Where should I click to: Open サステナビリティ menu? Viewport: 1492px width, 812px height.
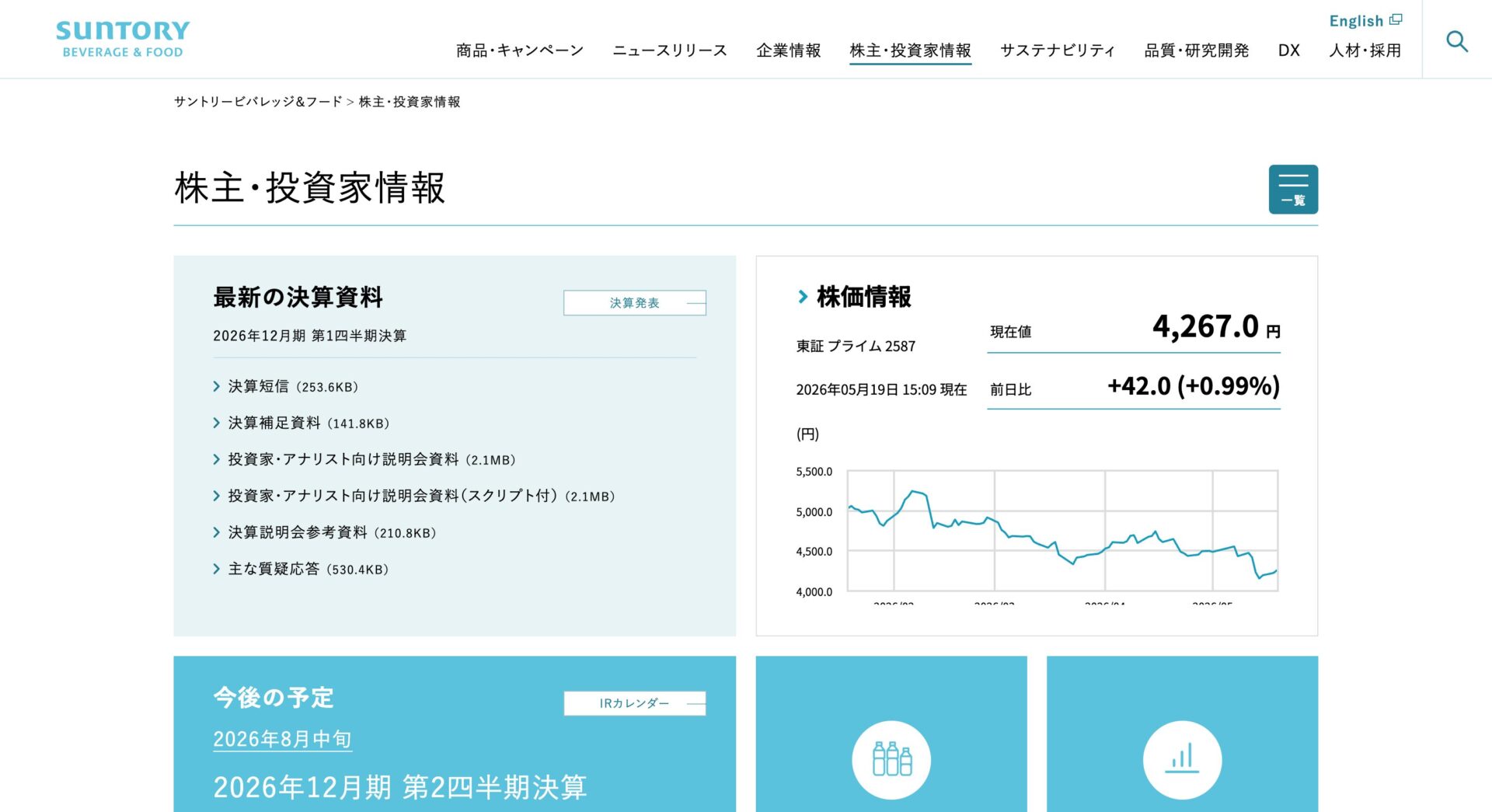[1058, 51]
